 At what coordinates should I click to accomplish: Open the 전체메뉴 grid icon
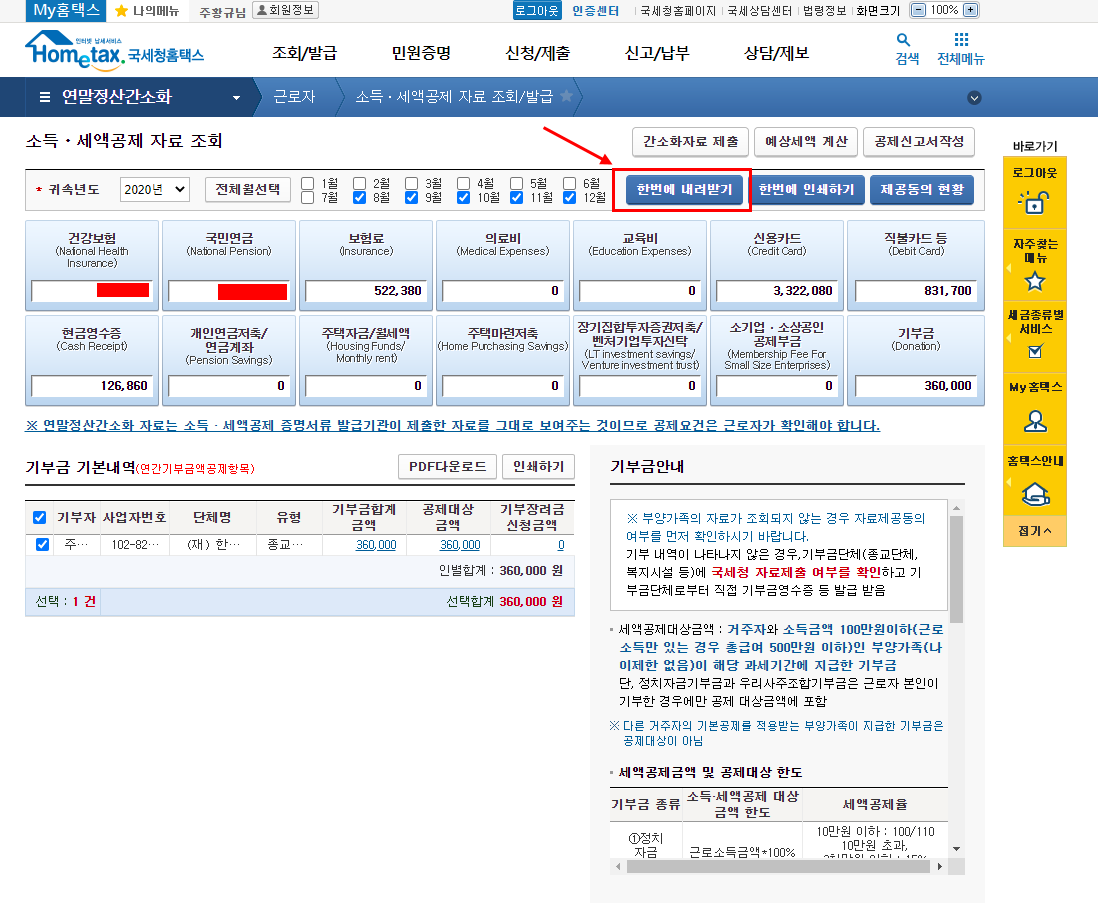click(x=961, y=39)
